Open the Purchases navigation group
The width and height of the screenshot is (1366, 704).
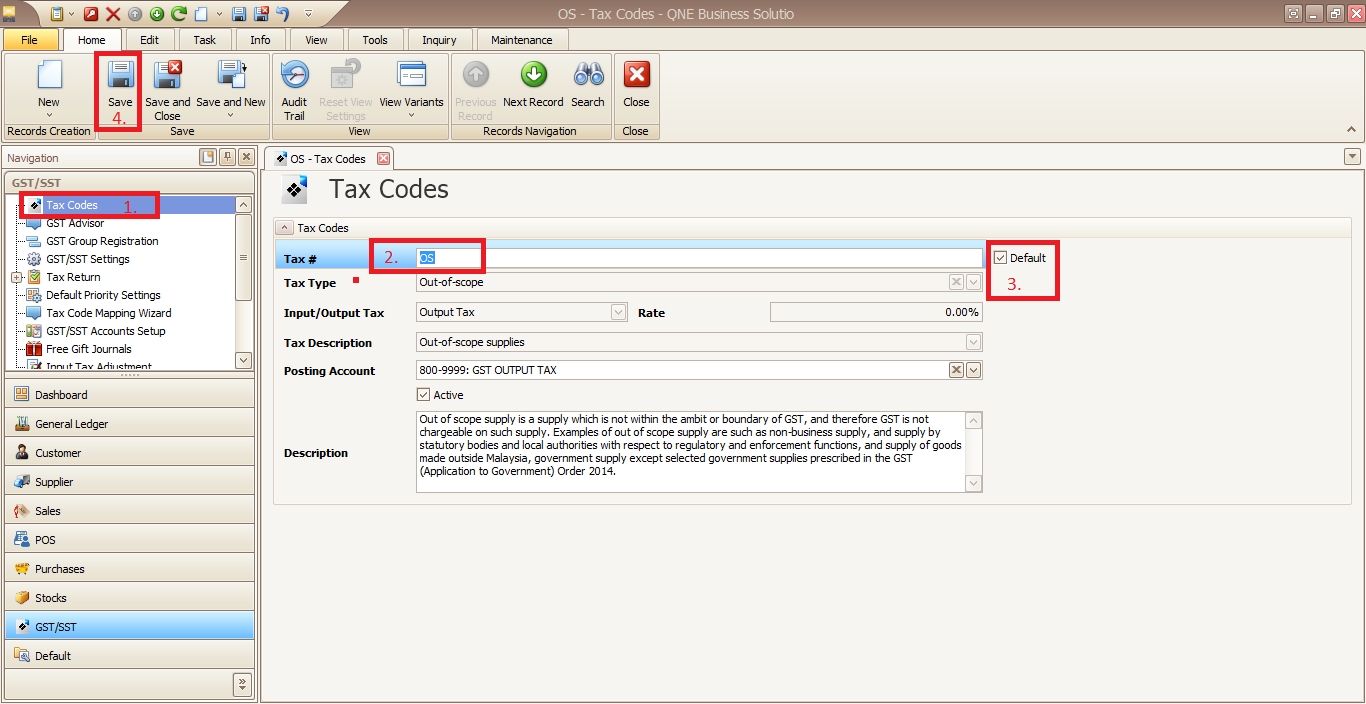point(130,569)
